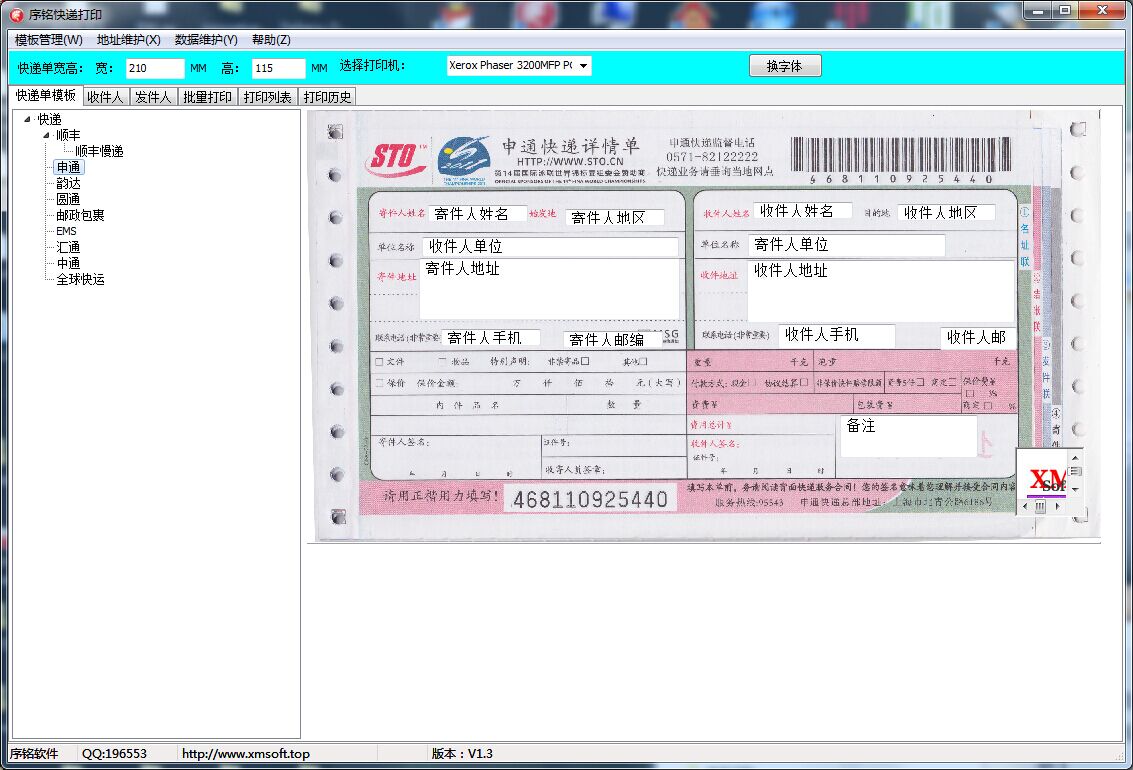Select the 寄件人单位 field on the waybill
Image resolution: width=1133 pixels, height=770 pixels.
tap(846, 245)
